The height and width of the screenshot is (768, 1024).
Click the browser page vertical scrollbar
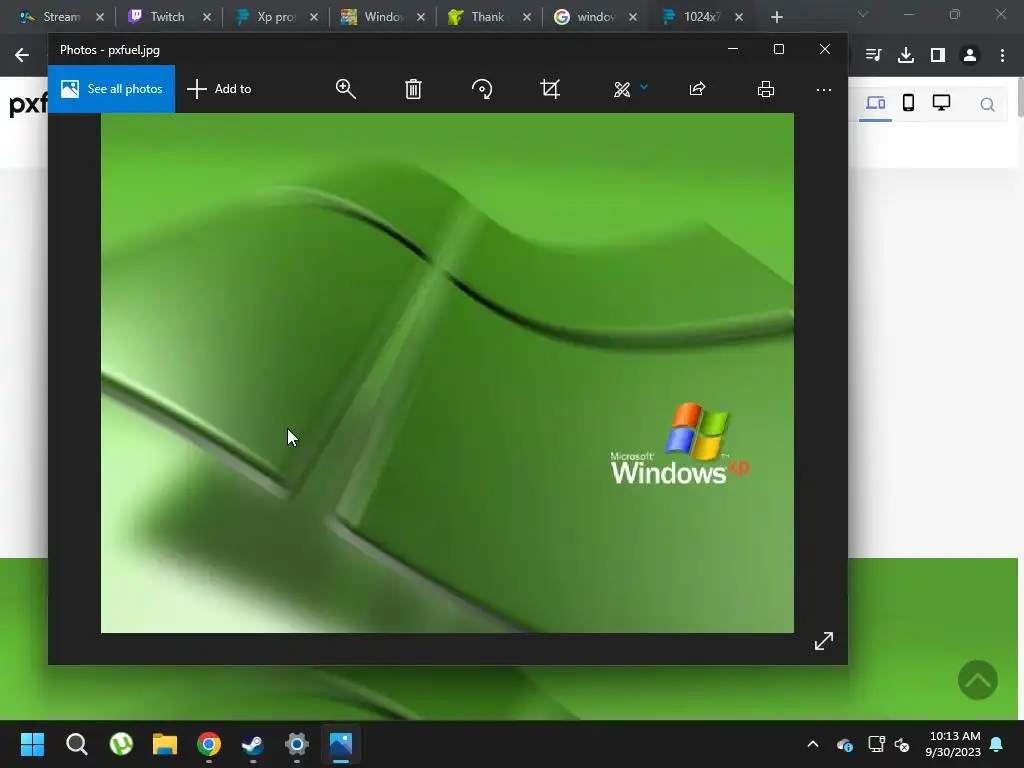1020,98
